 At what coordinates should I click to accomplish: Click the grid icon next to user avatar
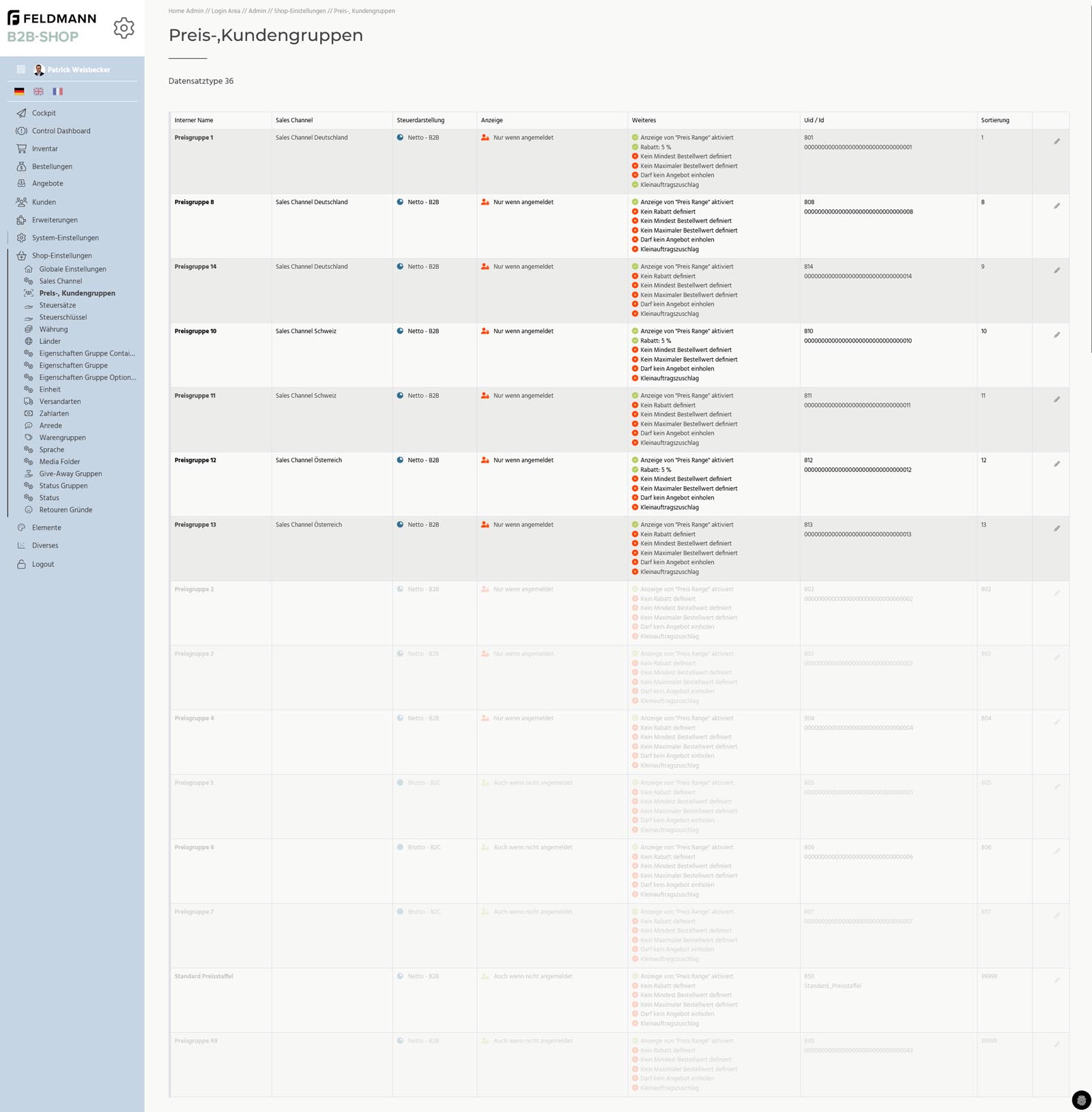[21, 70]
